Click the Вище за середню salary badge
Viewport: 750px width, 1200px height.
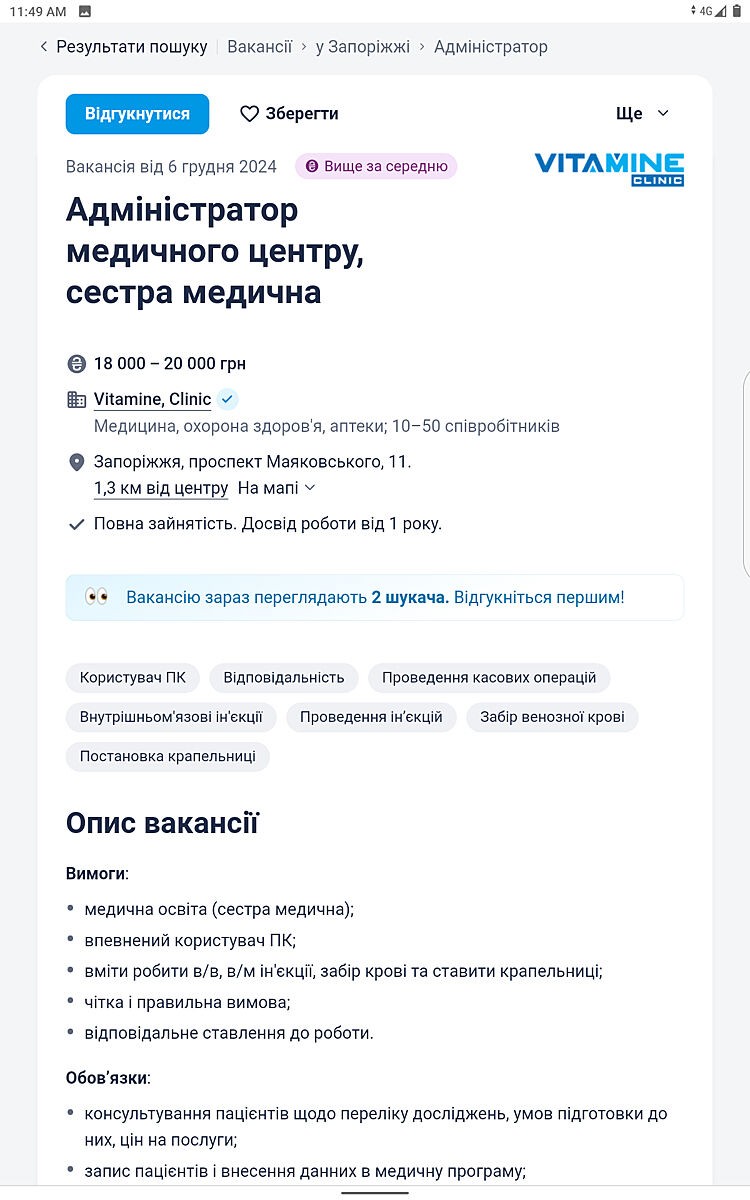coord(376,167)
